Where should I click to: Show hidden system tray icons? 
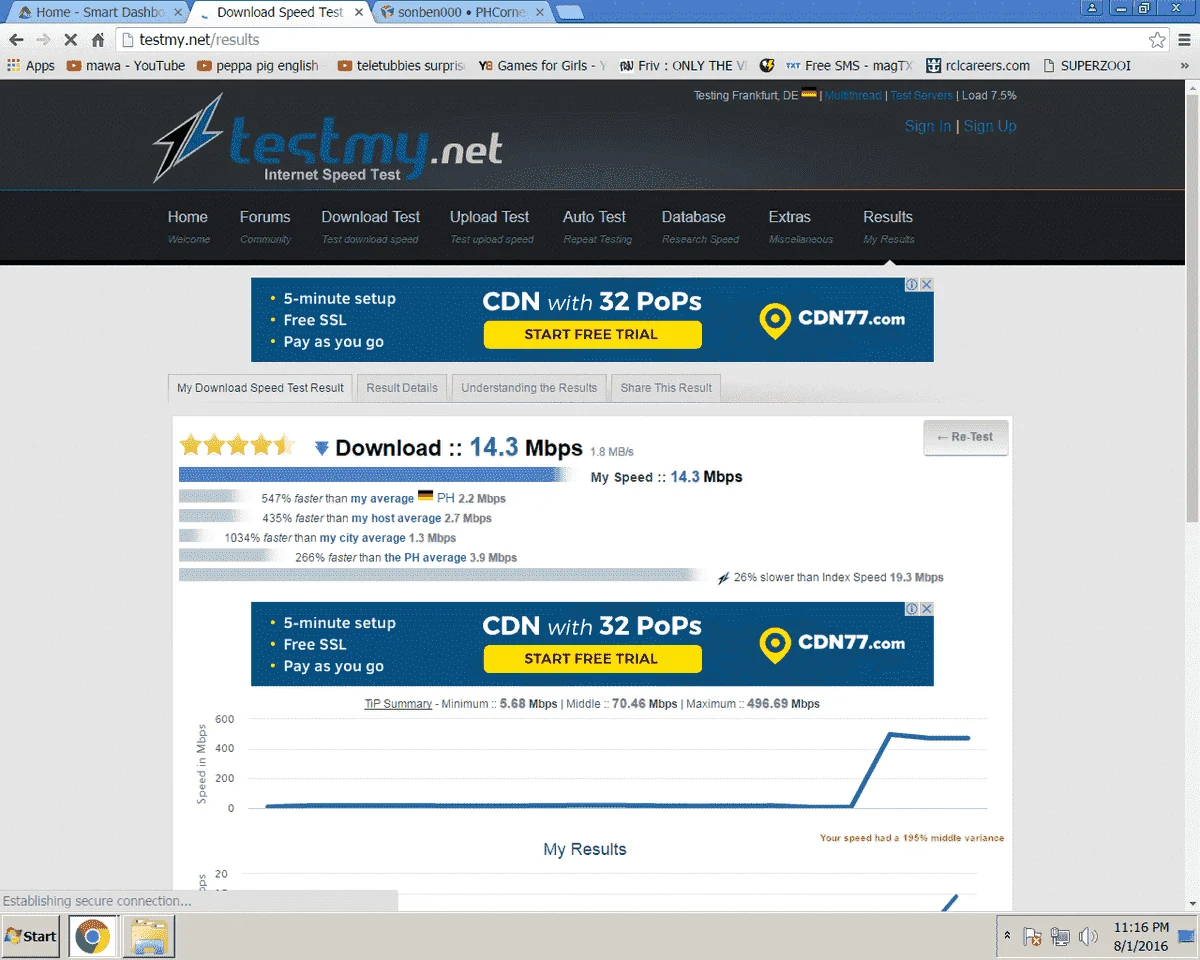point(1008,936)
